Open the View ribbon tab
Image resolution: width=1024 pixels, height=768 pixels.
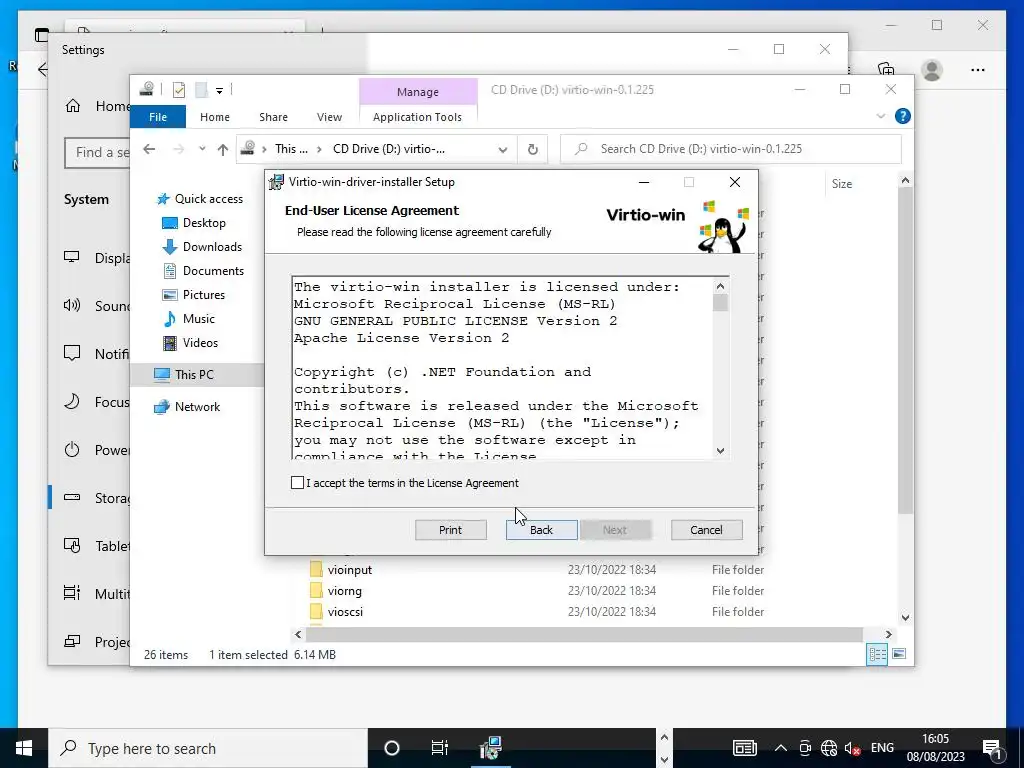tap(329, 117)
